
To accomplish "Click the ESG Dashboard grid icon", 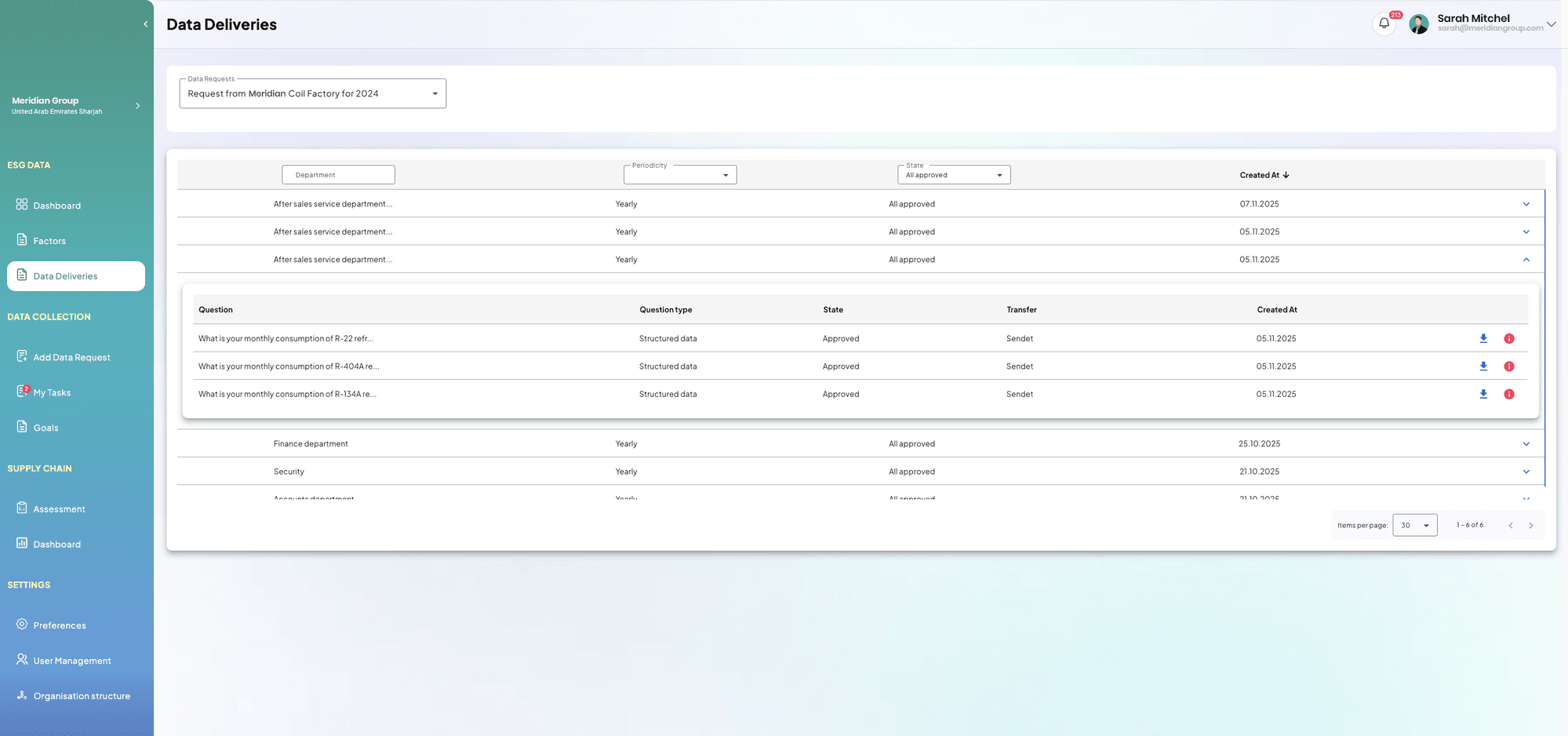I will (x=22, y=204).
